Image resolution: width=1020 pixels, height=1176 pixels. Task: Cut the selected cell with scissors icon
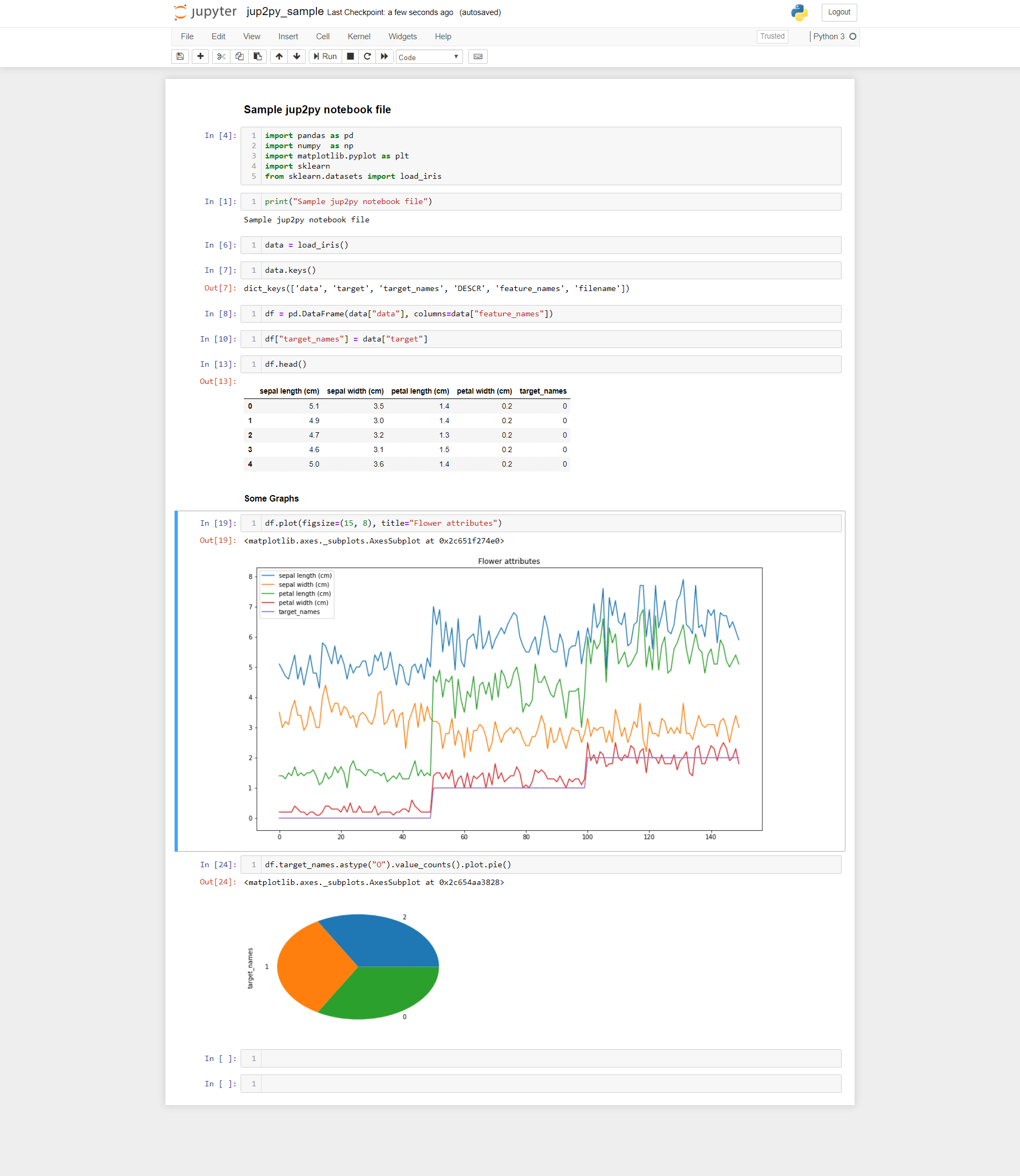[x=221, y=56]
